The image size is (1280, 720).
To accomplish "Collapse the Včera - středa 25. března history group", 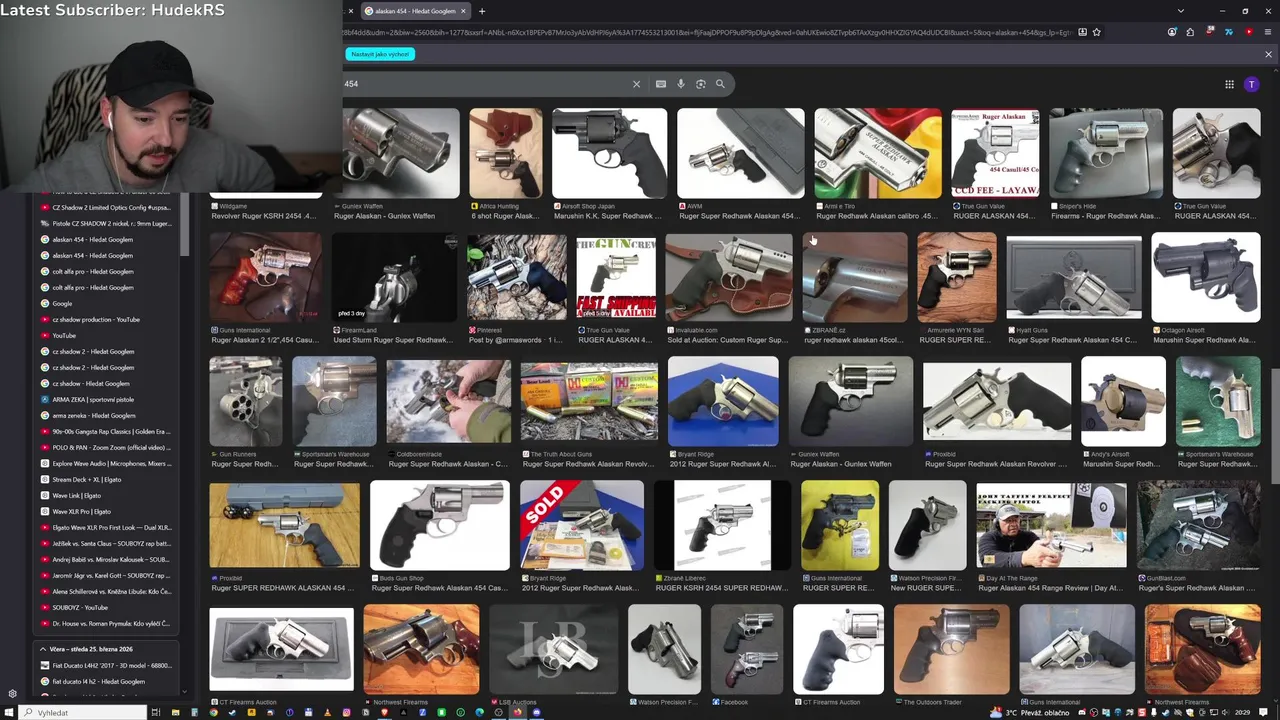I will pos(43,649).
